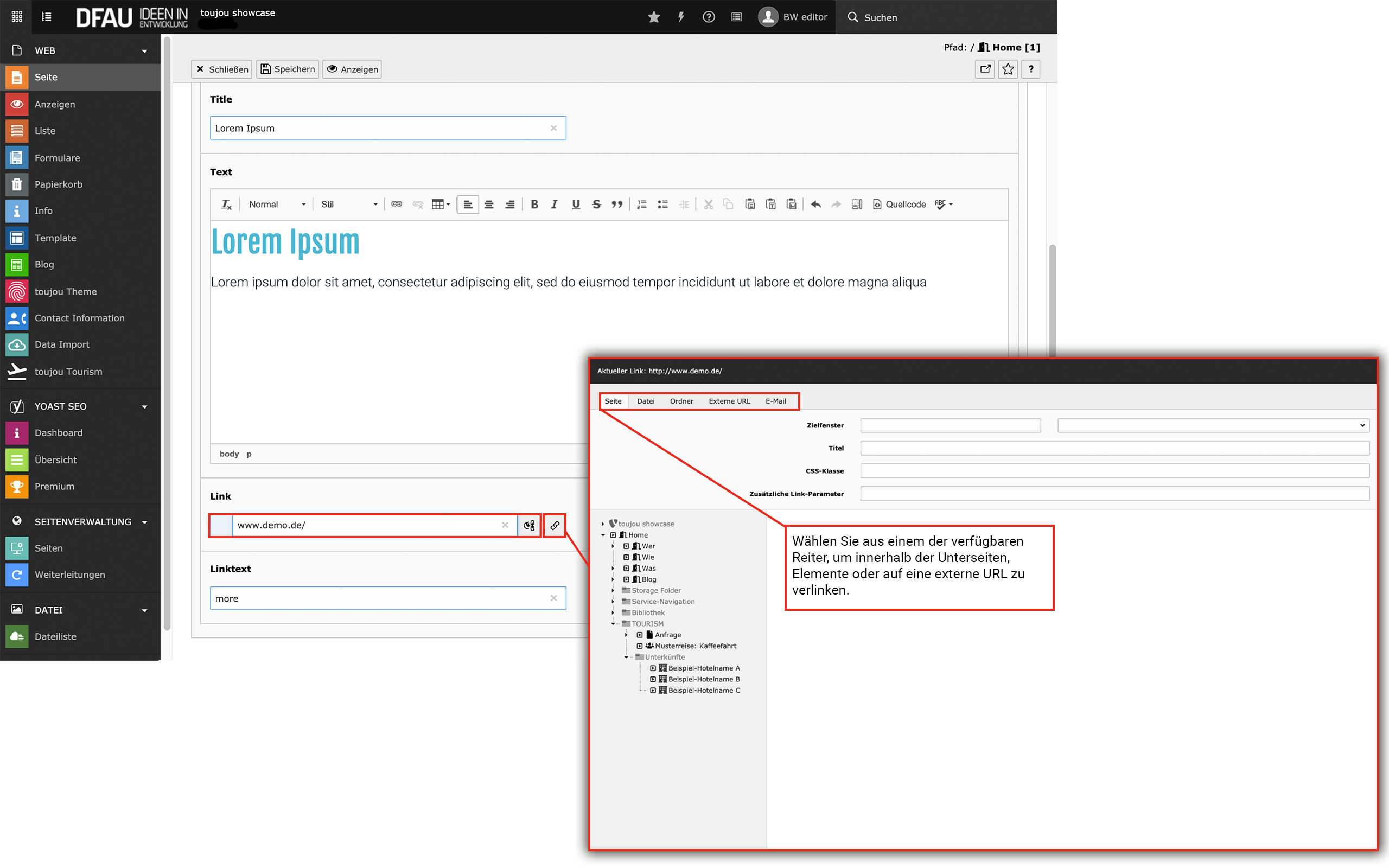Toggle italic formatting in editor
The width and height of the screenshot is (1389, 868).
point(555,205)
